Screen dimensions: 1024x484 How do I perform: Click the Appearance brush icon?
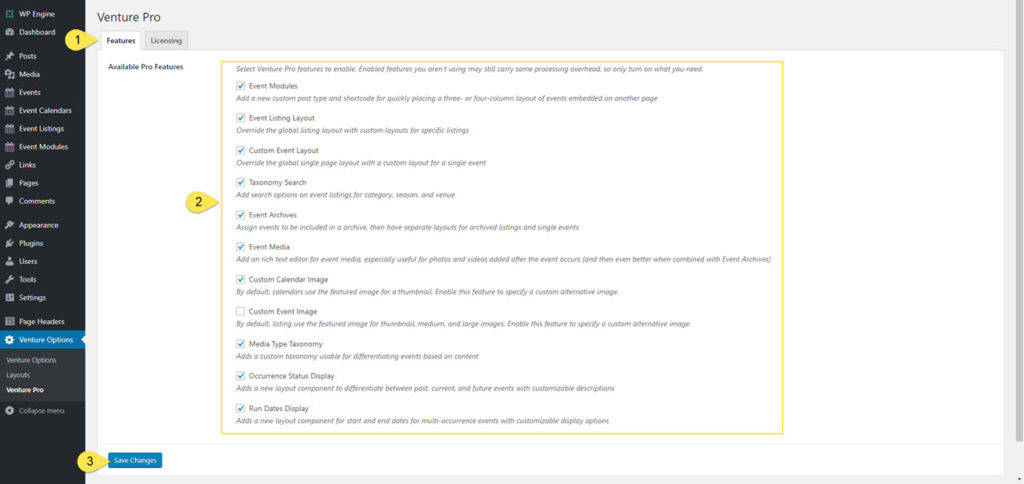point(9,225)
